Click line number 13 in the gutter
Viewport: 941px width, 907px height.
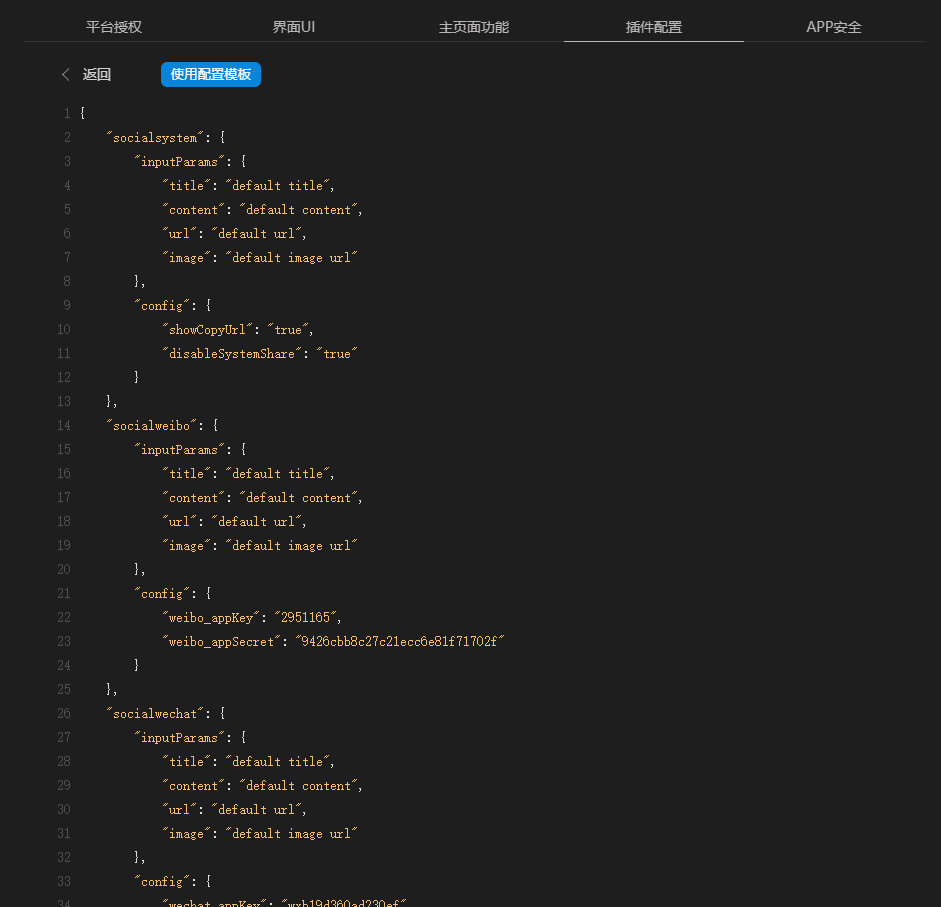tap(64, 402)
